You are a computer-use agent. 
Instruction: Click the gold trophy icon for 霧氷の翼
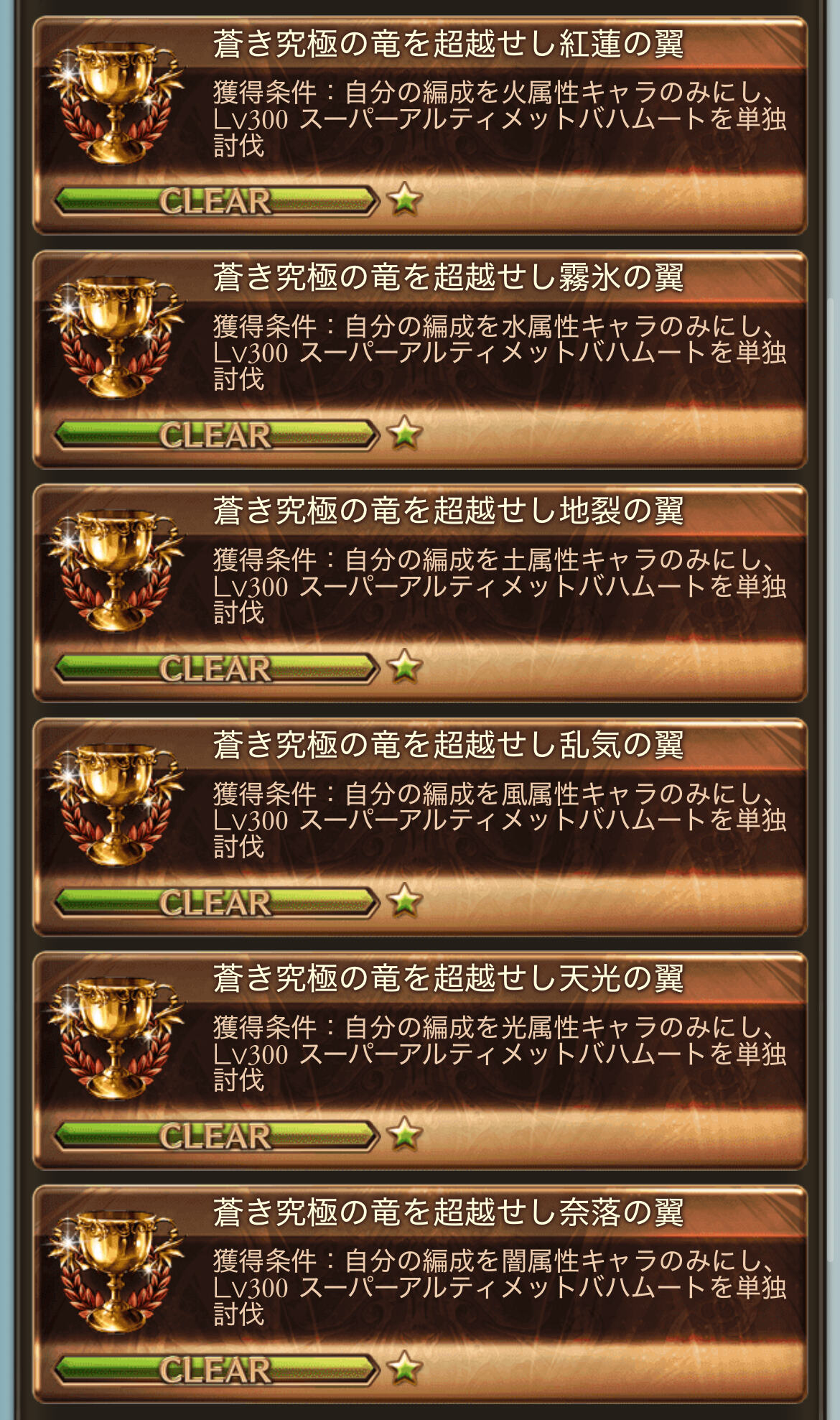(x=116, y=337)
